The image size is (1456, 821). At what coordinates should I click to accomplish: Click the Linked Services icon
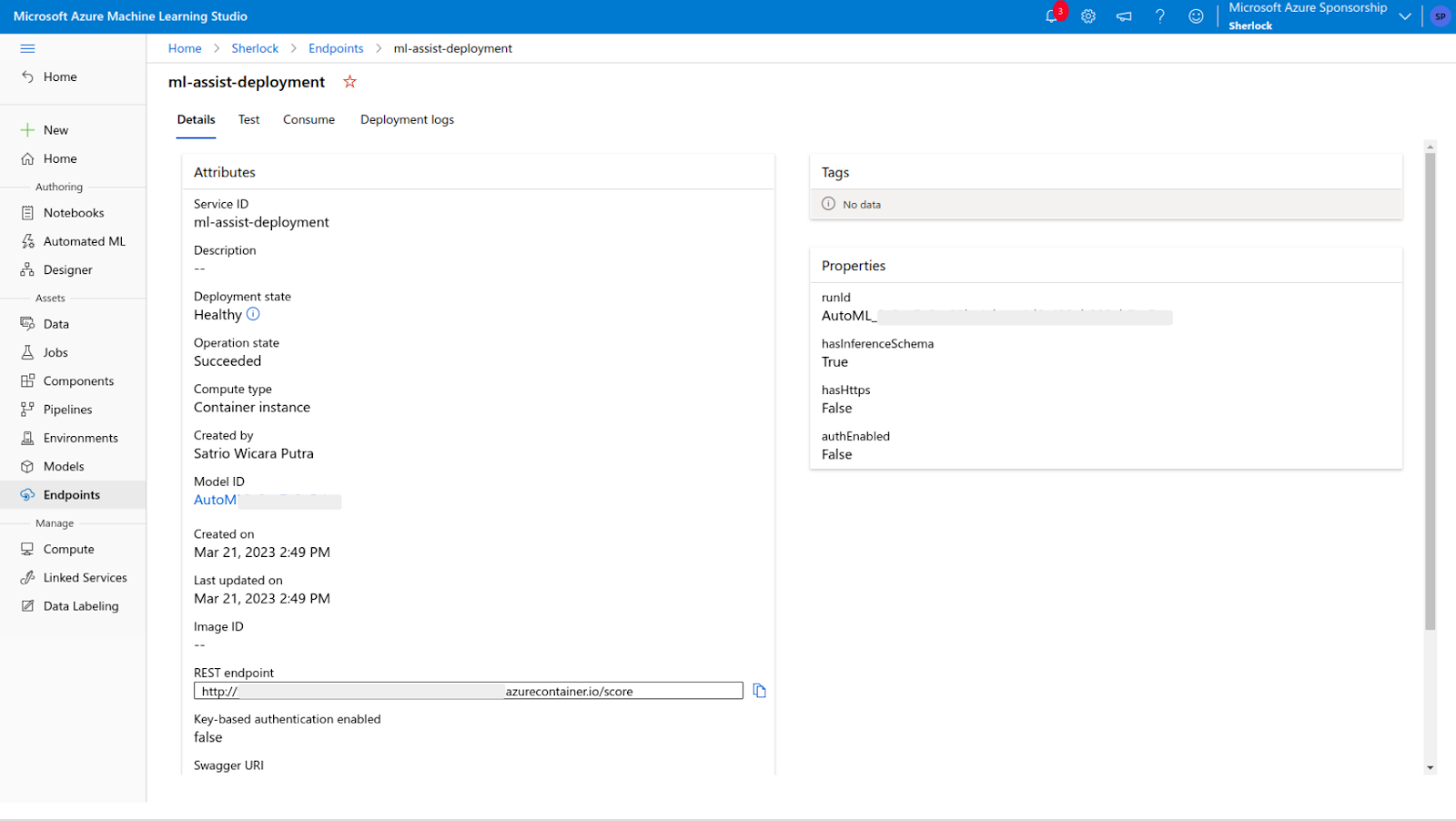click(27, 578)
